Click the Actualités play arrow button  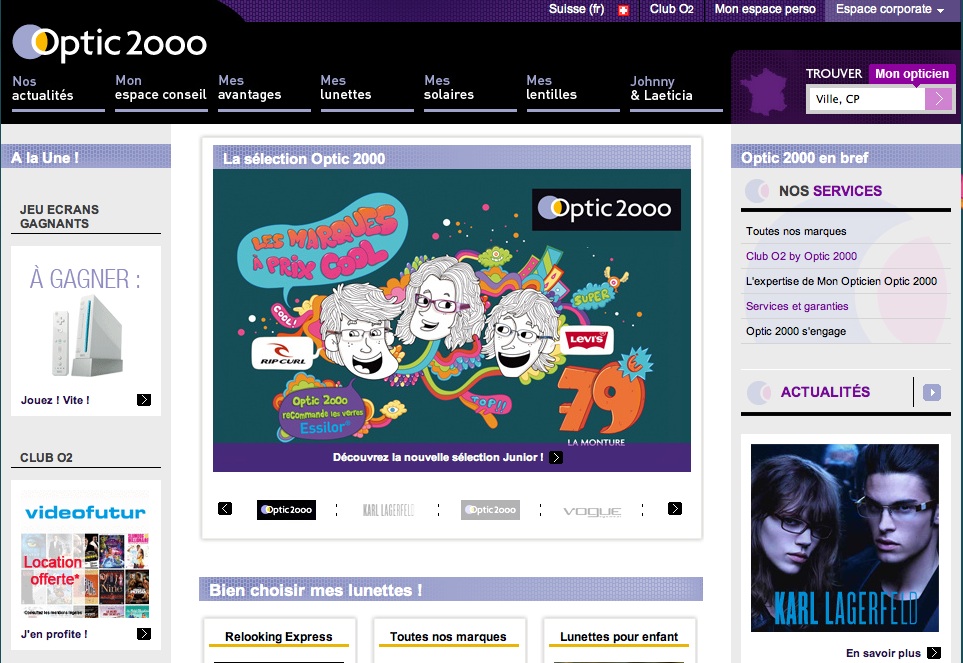(x=932, y=392)
